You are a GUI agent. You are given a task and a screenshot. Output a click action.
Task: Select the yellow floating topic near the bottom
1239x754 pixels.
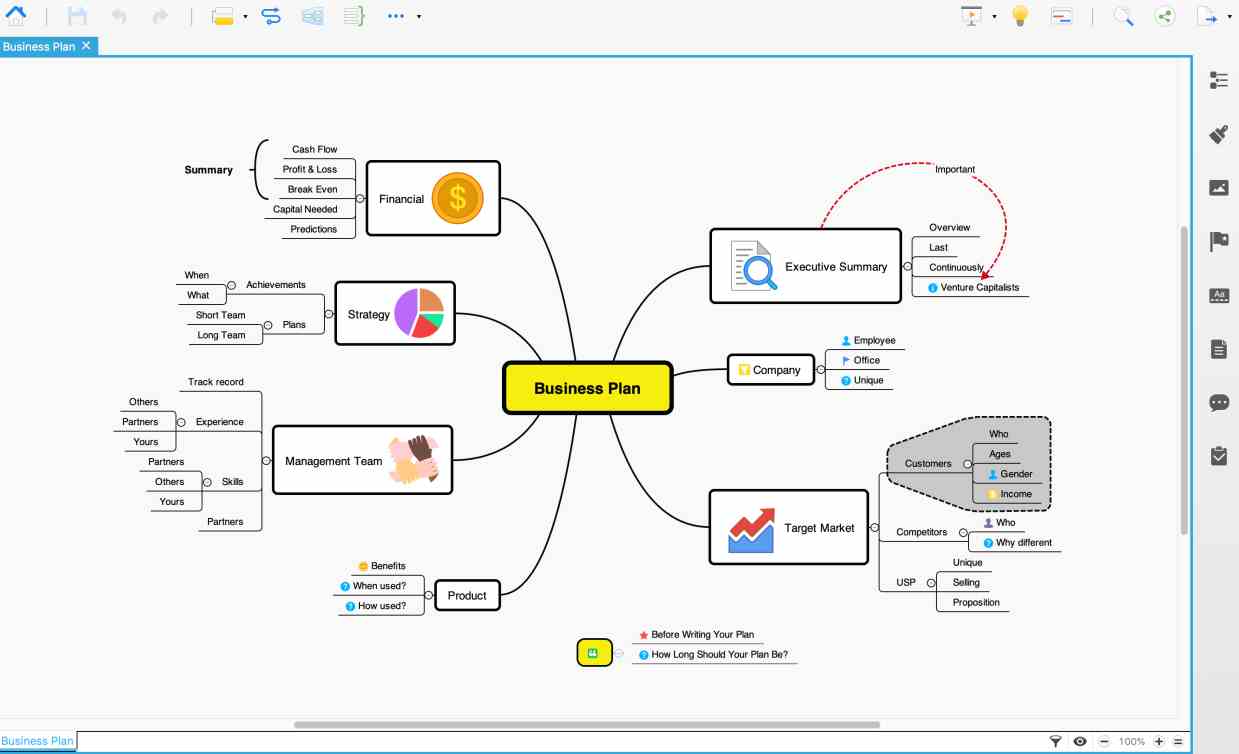pyautogui.click(x=594, y=653)
